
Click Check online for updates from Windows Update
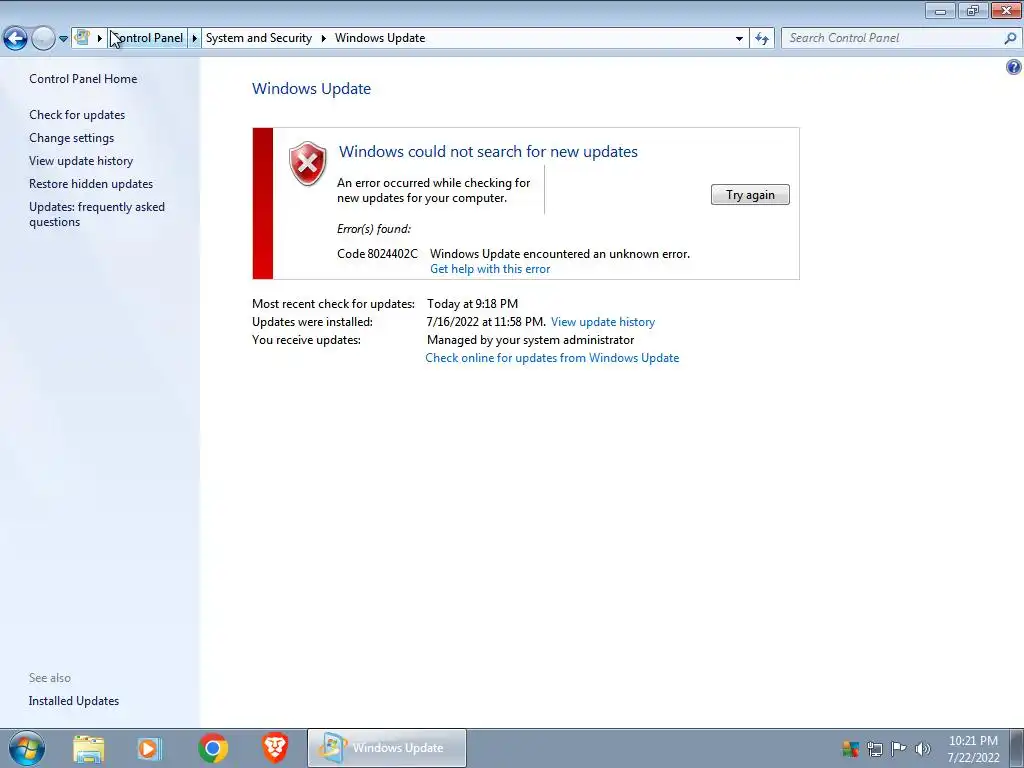[x=552, y=358]
